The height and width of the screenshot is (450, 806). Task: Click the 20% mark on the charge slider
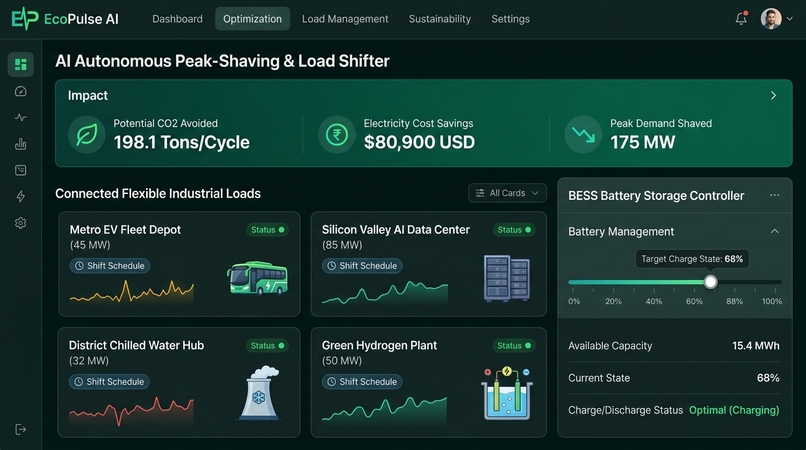pyautogui.click(x=613, y=301)
